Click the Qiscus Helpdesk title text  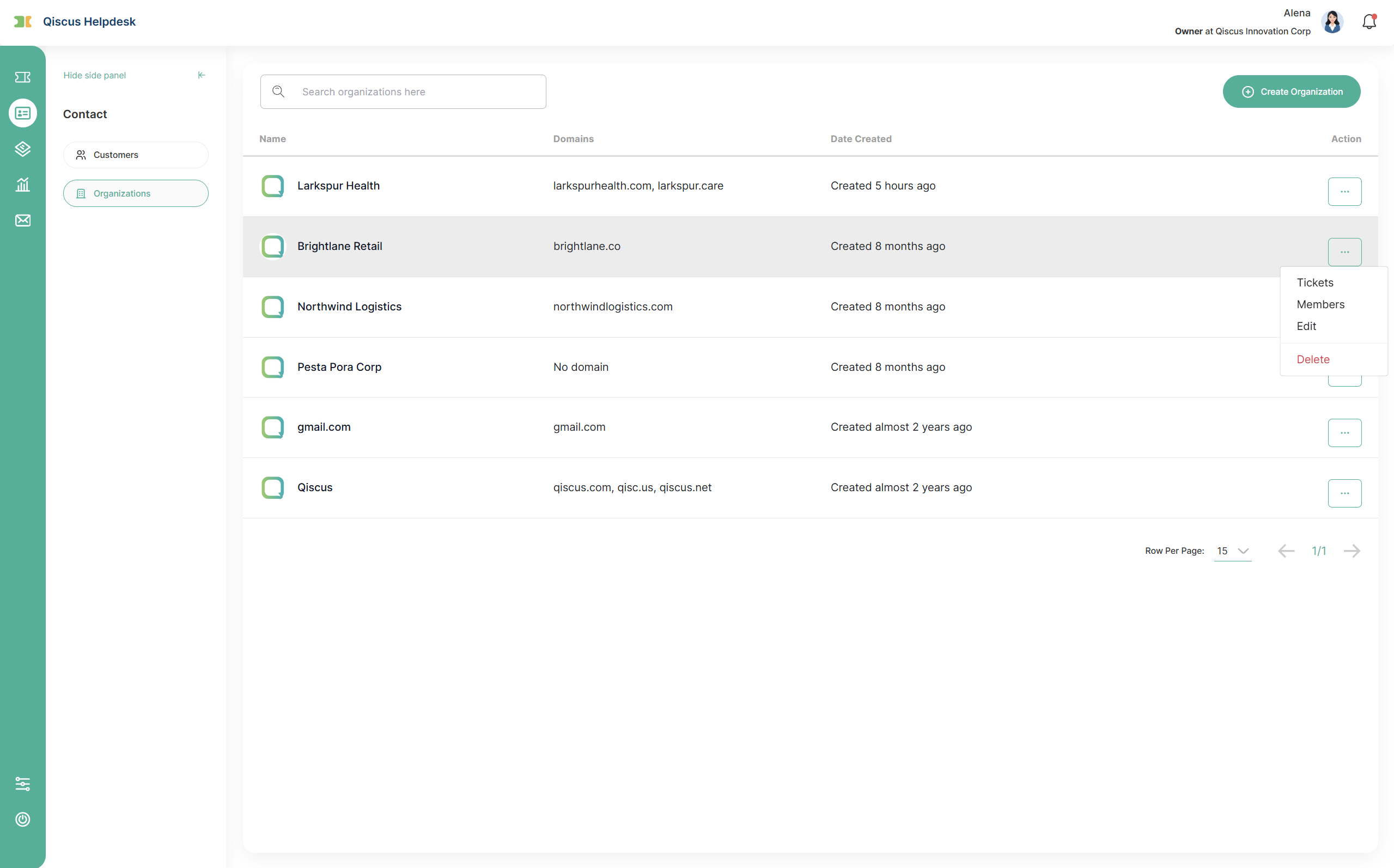pyautogui.click(x=89, y=22)
